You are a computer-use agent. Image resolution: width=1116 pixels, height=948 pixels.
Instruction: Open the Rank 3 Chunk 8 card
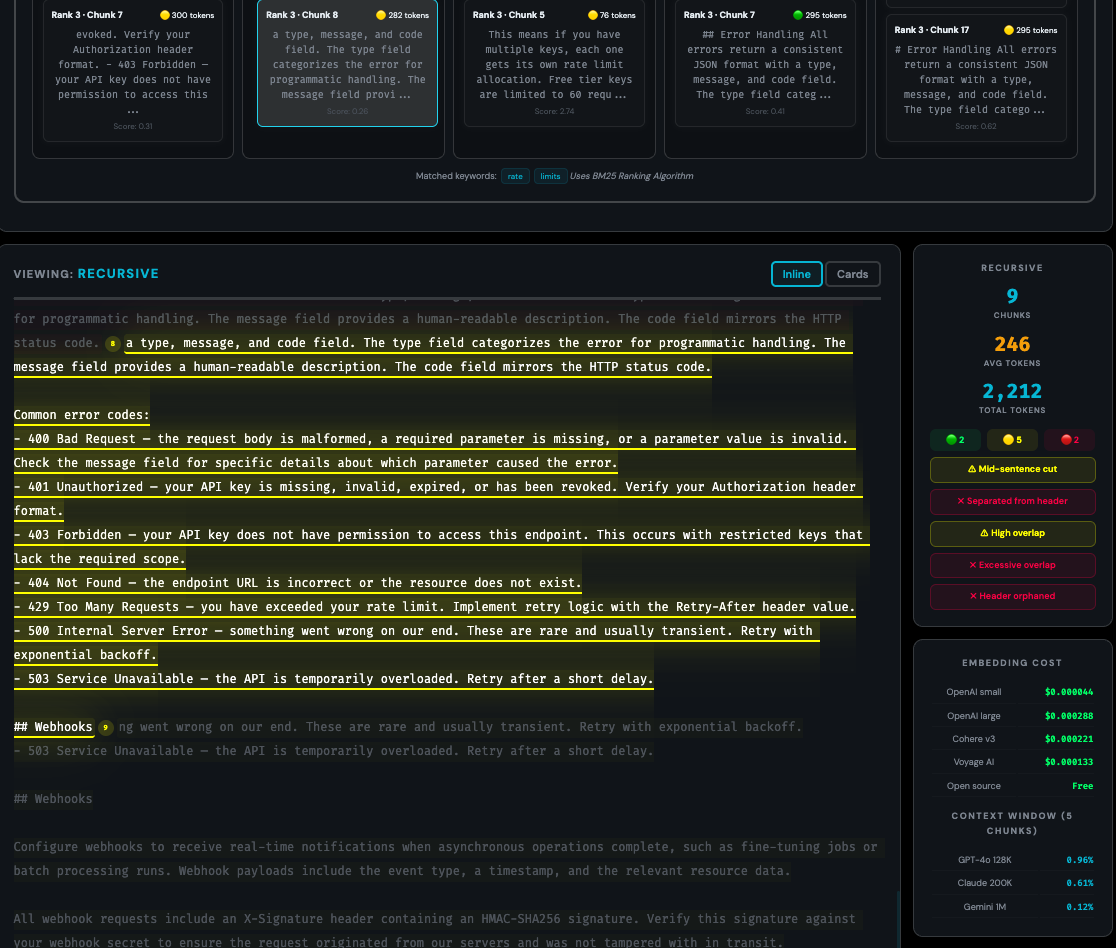(347, 63)
